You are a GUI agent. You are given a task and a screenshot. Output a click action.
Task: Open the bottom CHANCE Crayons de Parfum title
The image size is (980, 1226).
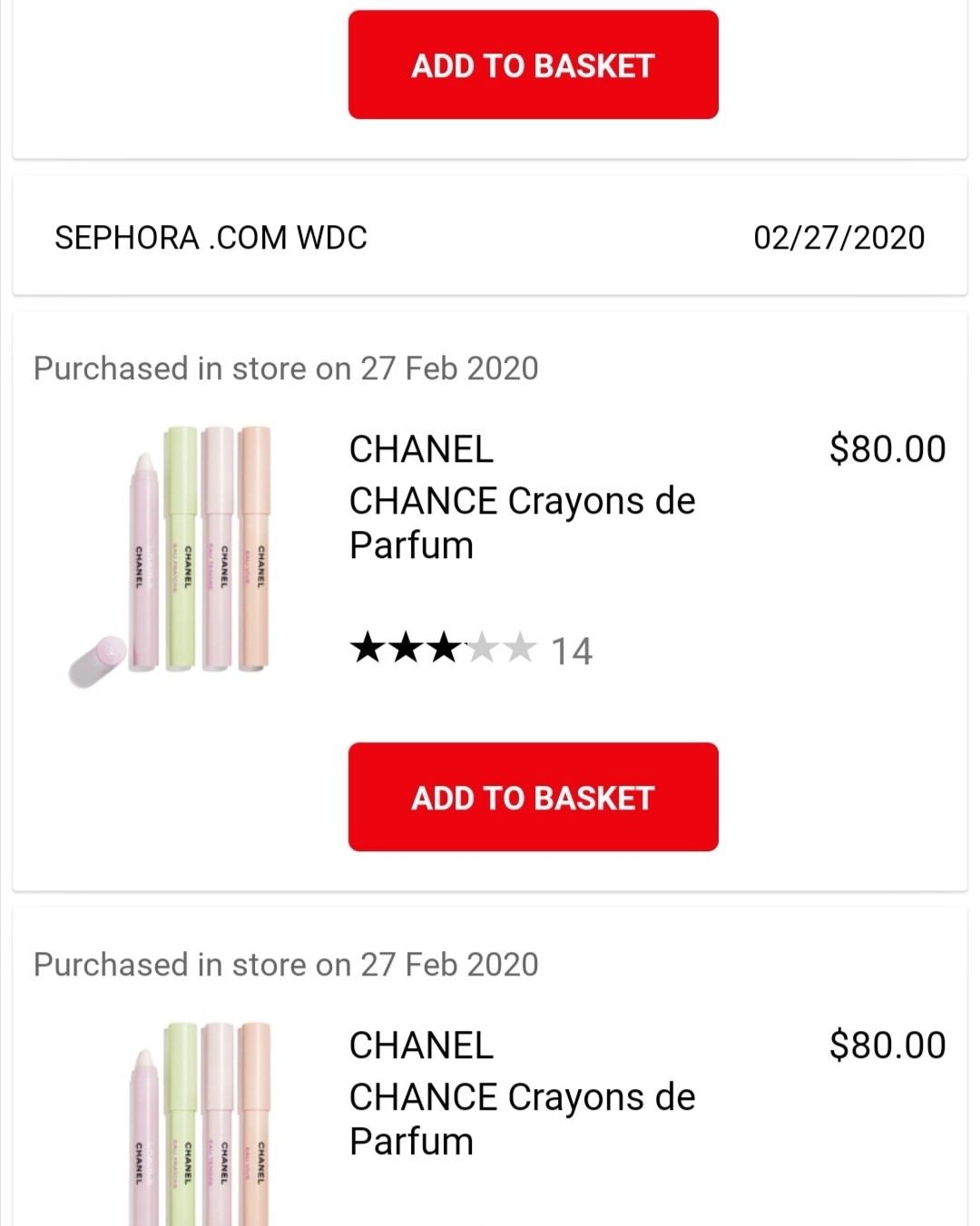pyautogui.click(x=522, y=1119)
